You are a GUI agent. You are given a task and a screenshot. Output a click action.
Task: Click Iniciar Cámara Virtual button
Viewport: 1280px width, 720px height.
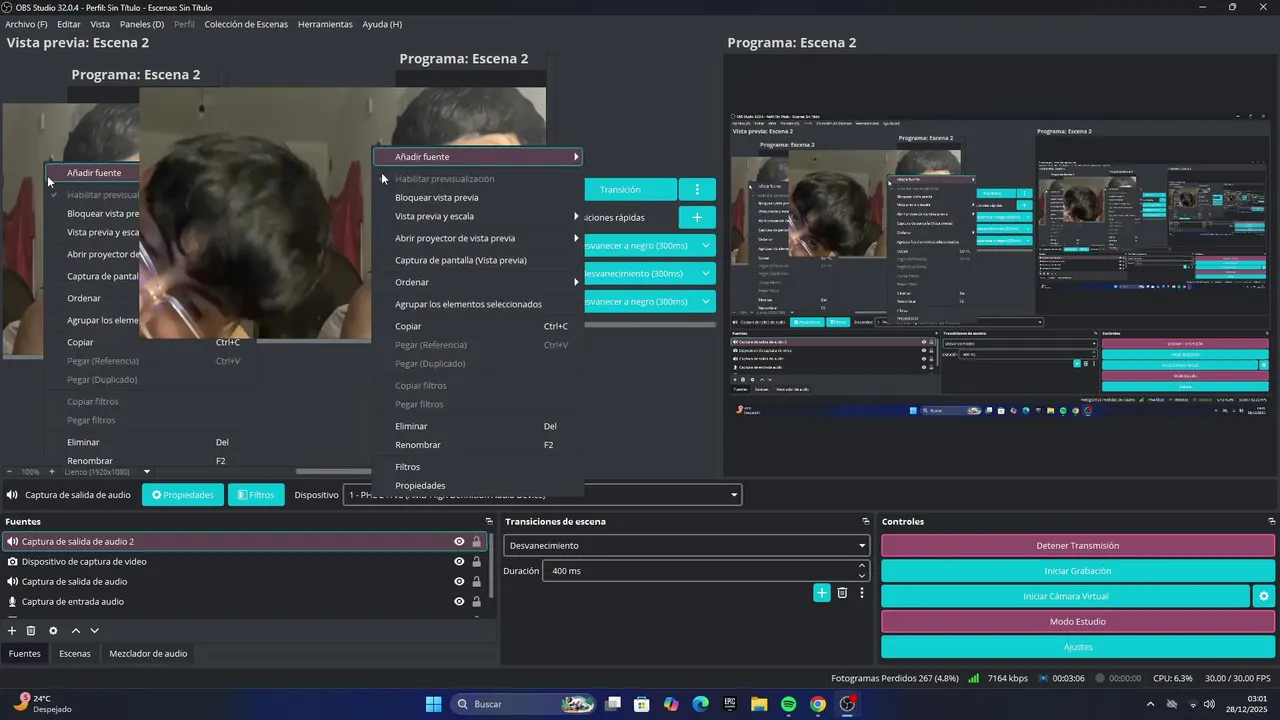pos(1065,596)
